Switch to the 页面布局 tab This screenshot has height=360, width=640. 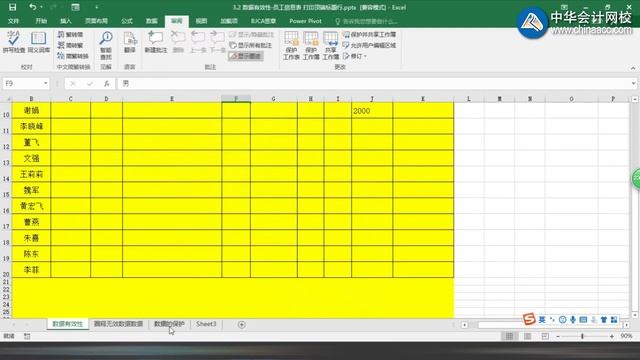[x=96, y=21]
